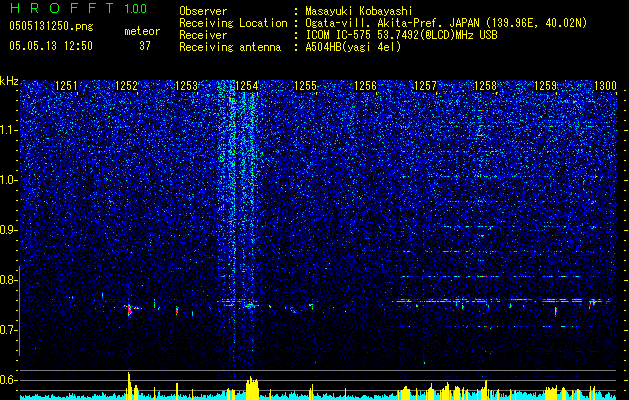629x400 pixels.
Task: Select filename 0505131250.png
Action: click(51, 26)
